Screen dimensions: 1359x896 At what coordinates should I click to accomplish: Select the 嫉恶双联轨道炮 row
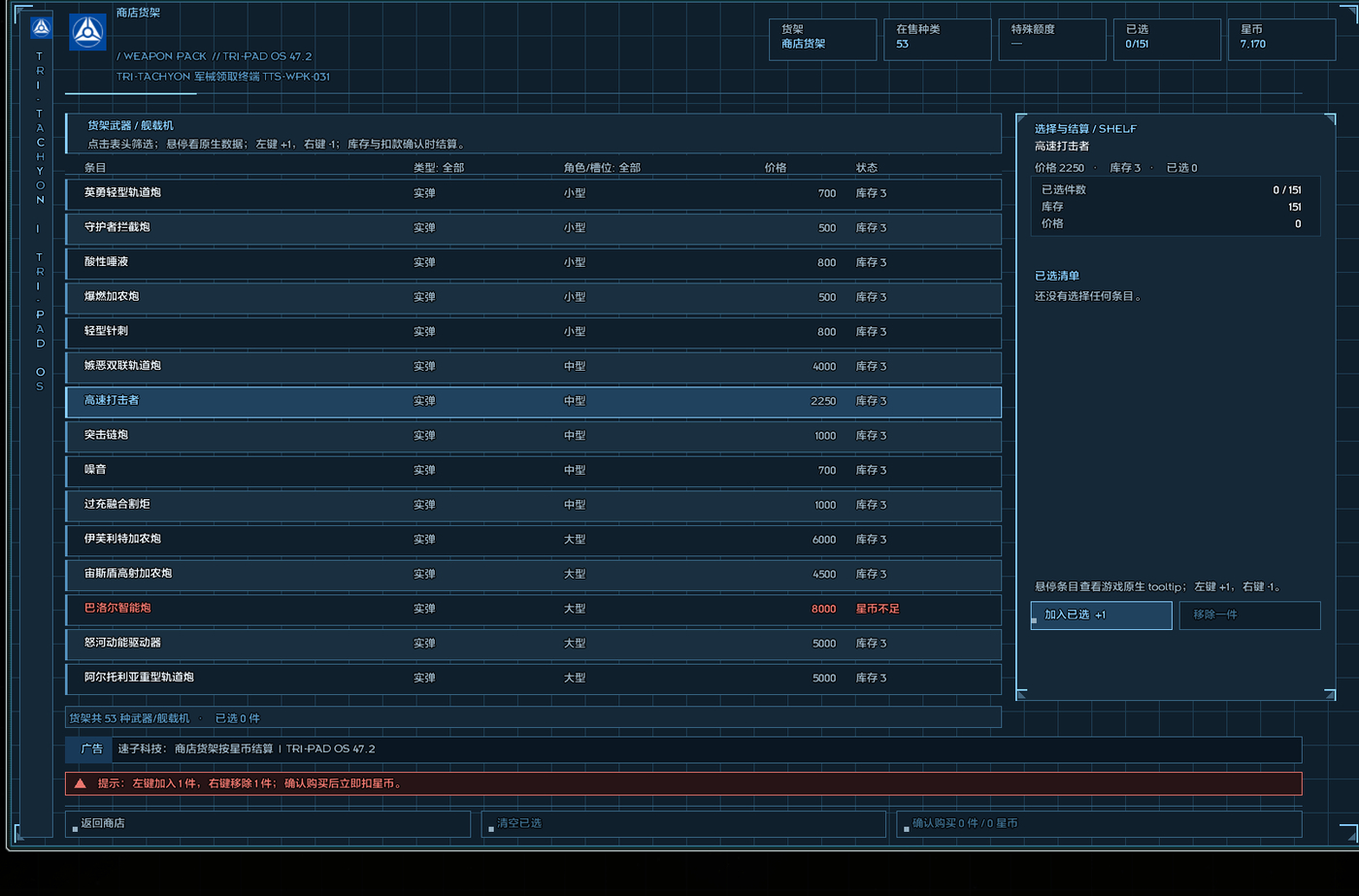533,367
